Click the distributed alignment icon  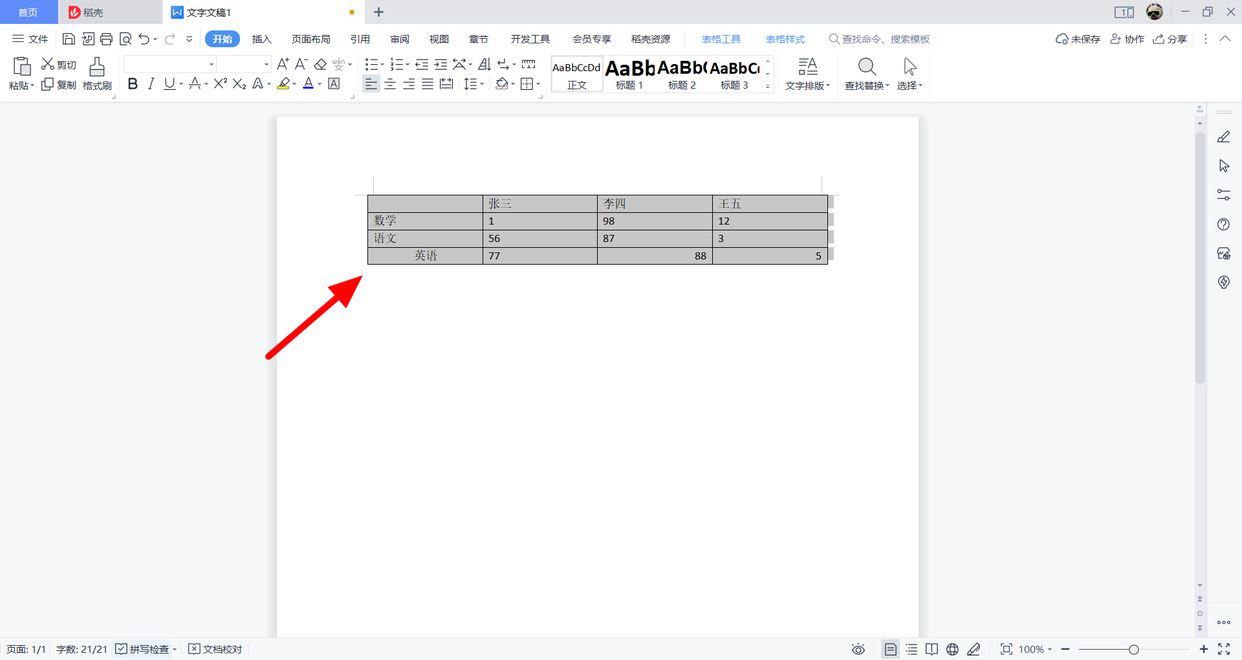[x=446, y=84]
